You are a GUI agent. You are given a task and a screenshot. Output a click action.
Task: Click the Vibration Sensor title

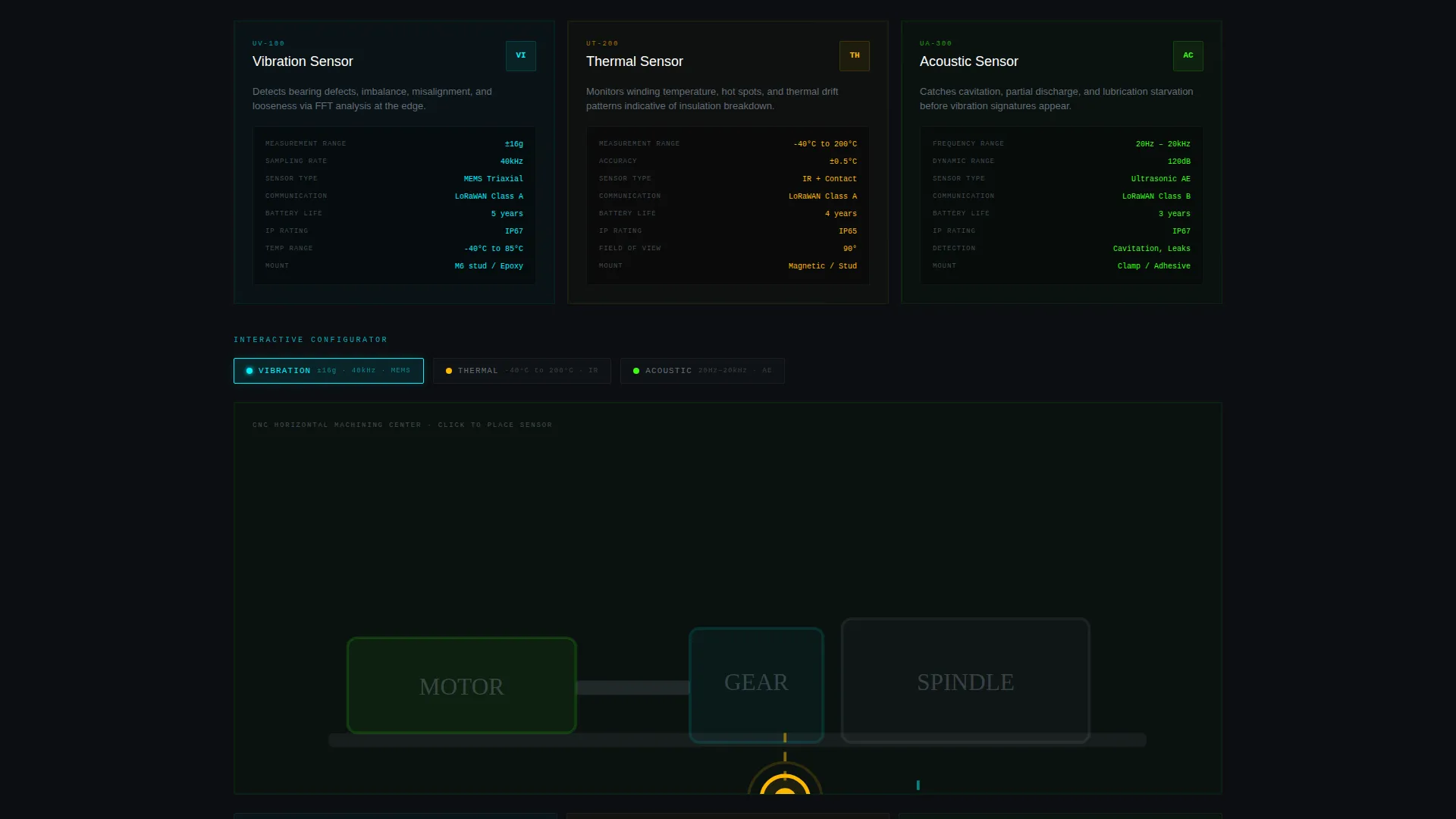pyautogui.click(x=303, y=61)
